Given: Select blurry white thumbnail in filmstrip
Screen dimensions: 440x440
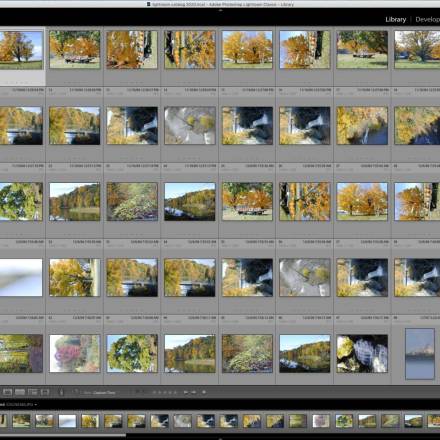Looking at the screenshot, I should tap(67, 421).
